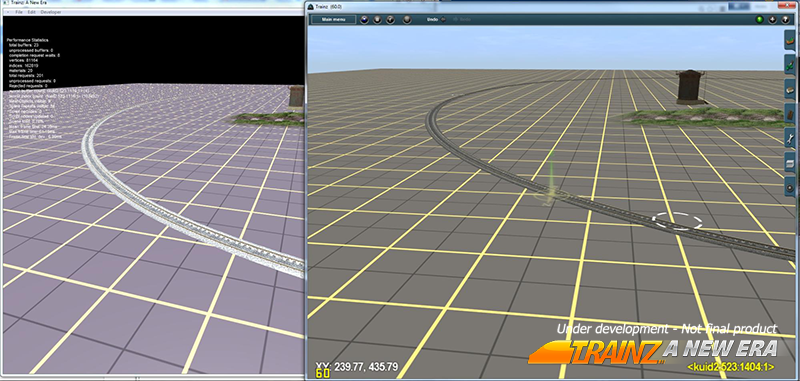Open the Edit menu in the left window

32,12
